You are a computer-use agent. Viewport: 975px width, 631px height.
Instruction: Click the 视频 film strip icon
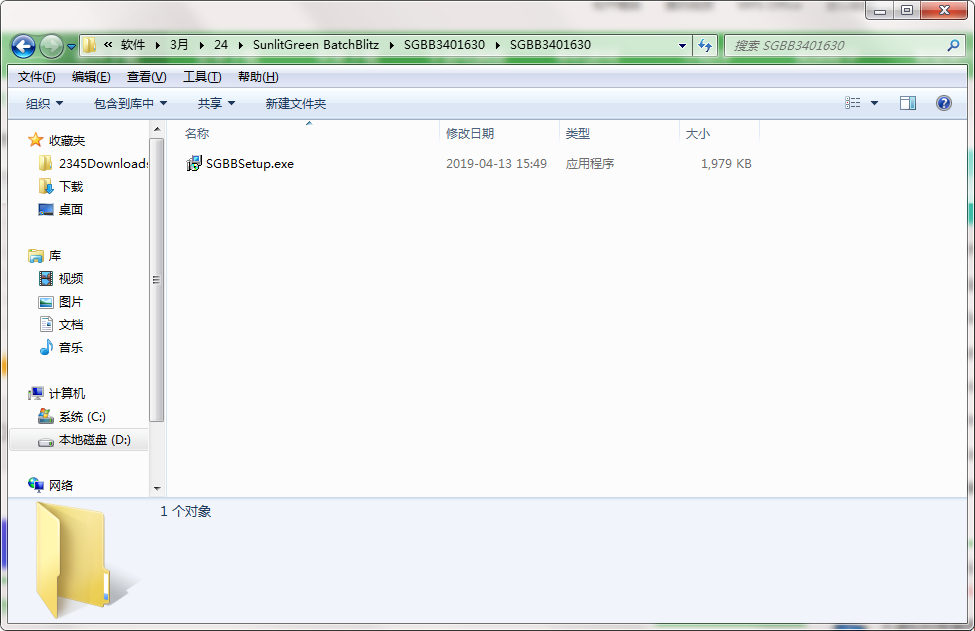point(46,279)
